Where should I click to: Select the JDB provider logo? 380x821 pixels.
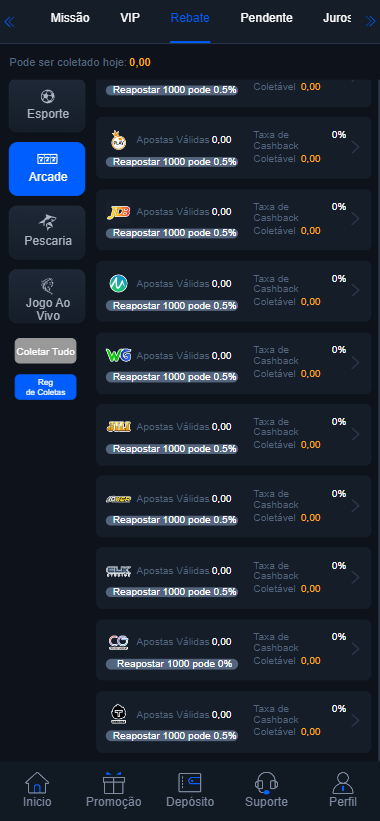118,212
